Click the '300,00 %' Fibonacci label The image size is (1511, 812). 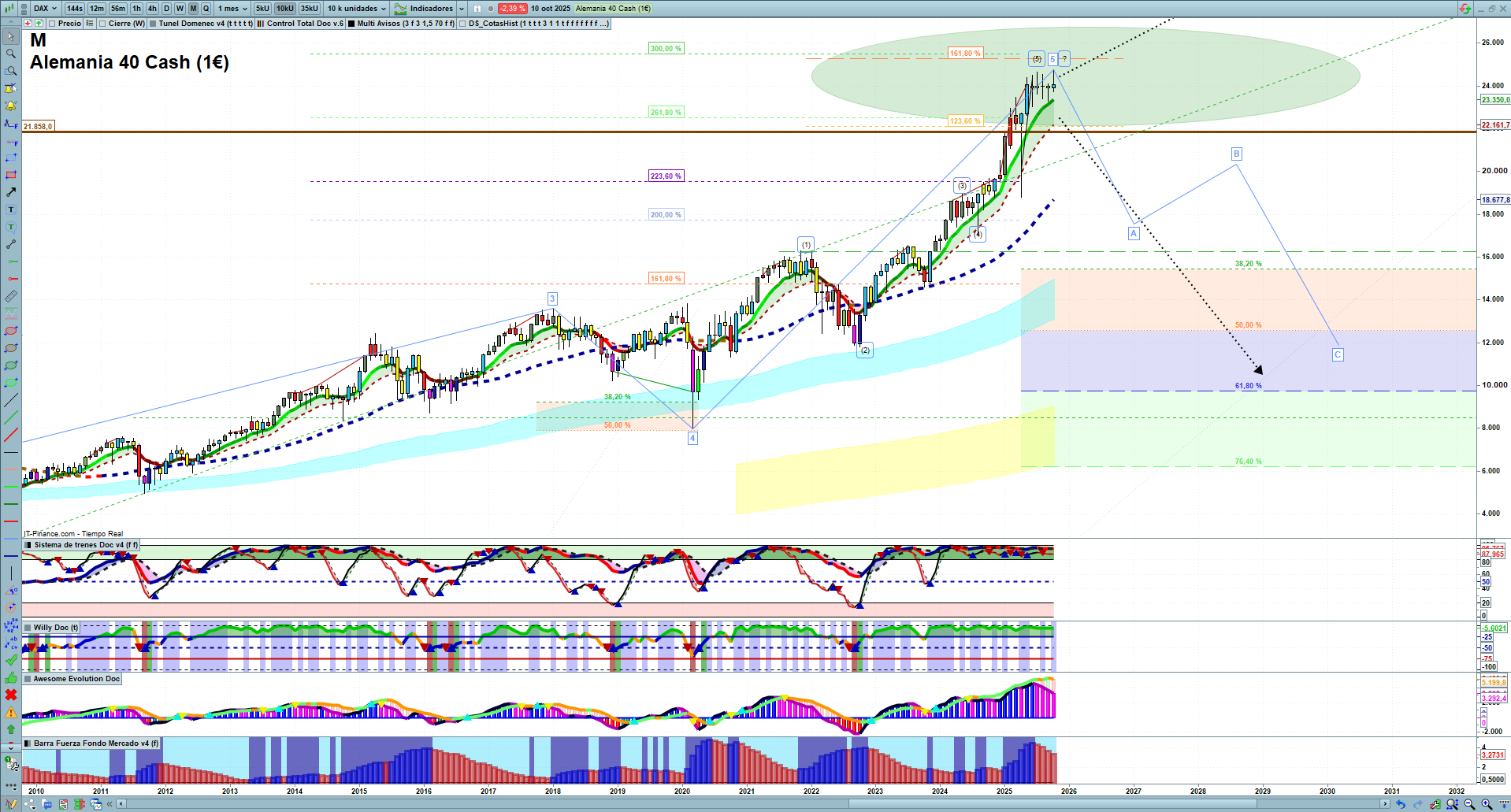click(x=666, y=49)
